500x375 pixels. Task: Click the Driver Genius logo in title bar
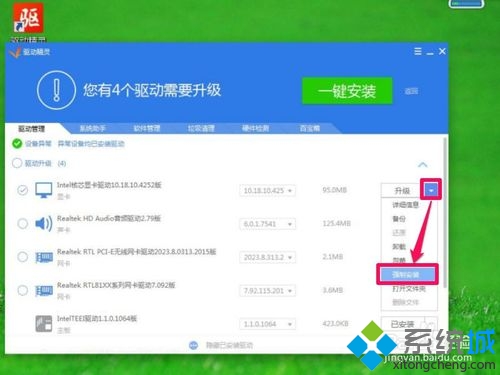pos(14,52)
